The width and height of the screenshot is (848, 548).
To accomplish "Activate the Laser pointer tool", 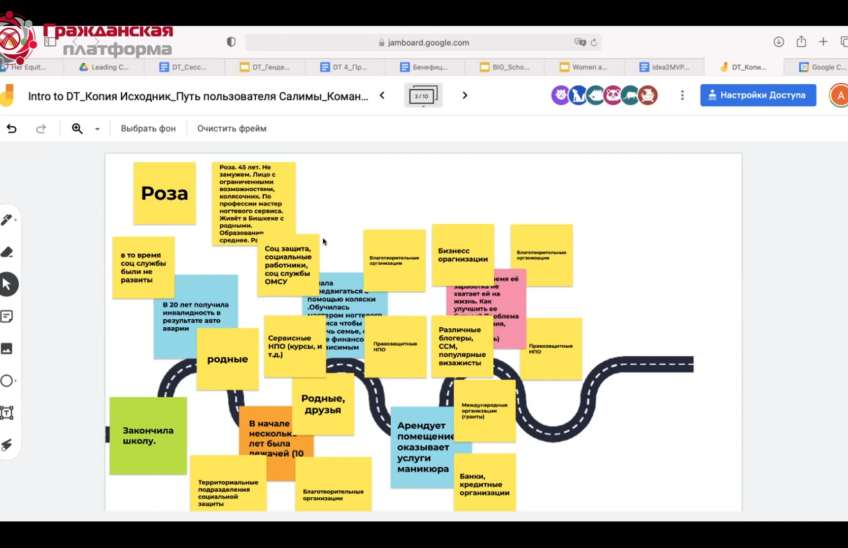I will click(x=8, y=444).
